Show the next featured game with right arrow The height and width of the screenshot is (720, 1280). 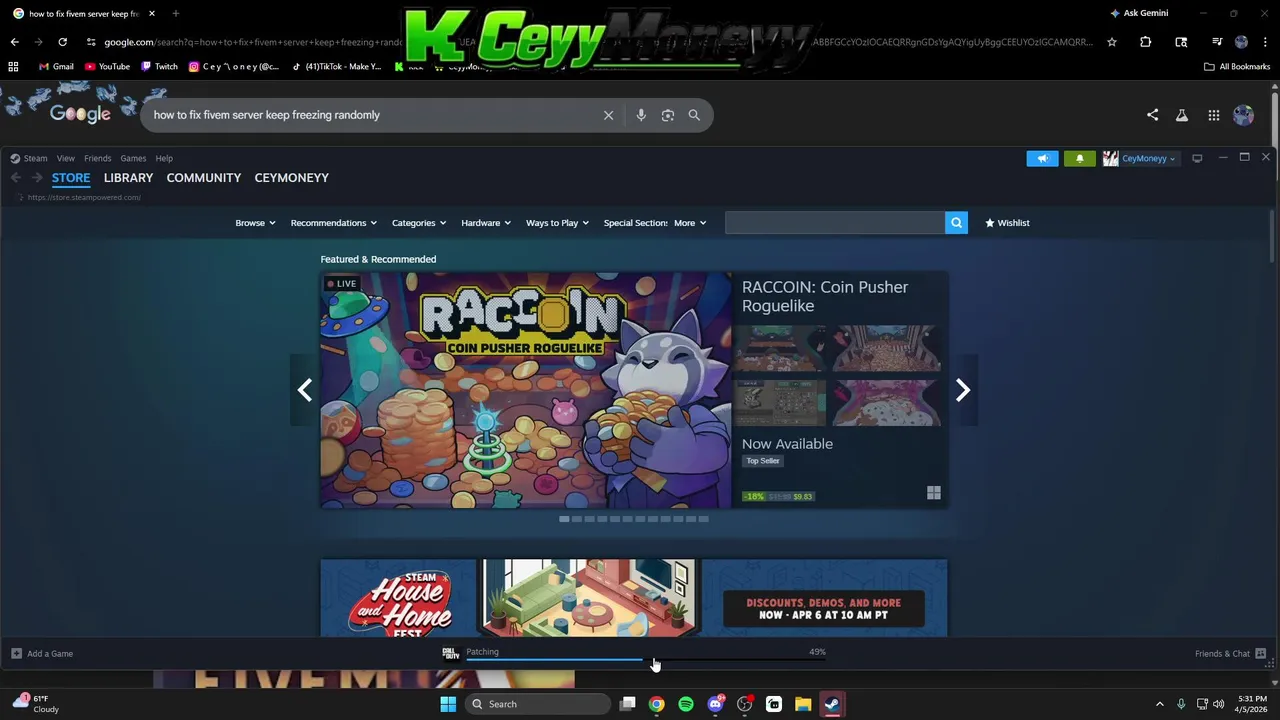point(962,390)
